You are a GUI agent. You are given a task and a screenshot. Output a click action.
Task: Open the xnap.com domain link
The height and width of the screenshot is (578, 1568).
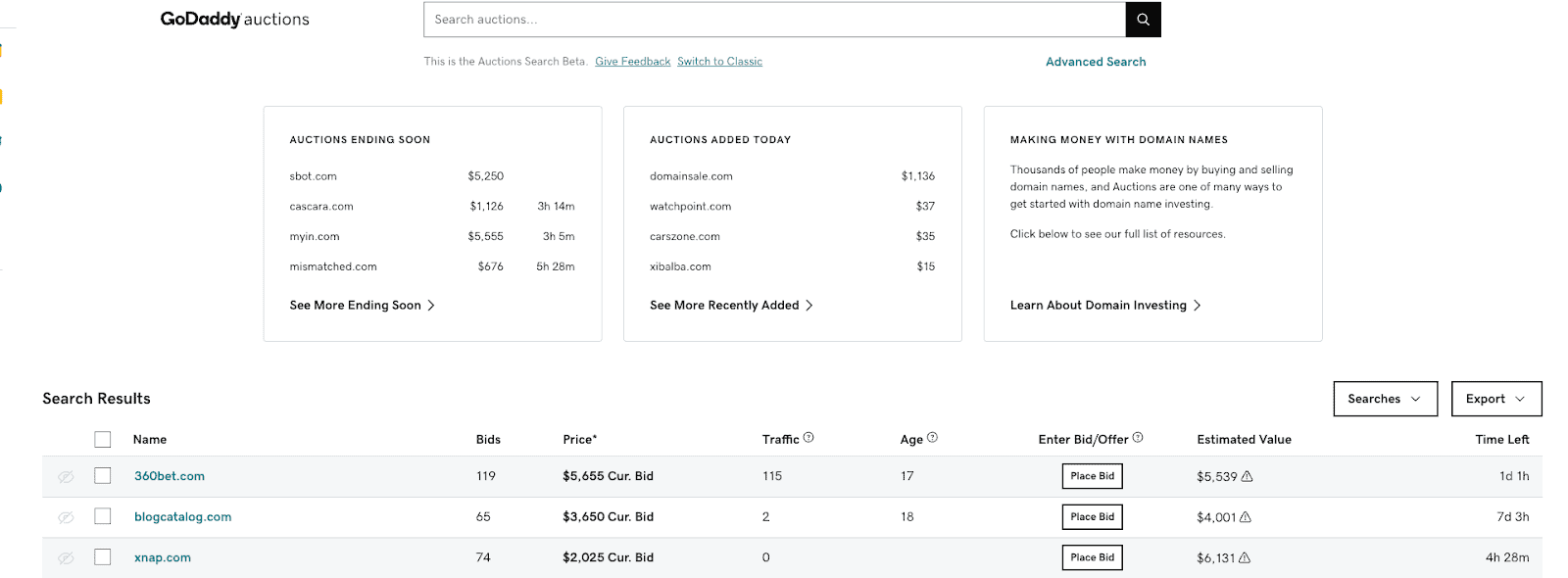click(163, 557)
